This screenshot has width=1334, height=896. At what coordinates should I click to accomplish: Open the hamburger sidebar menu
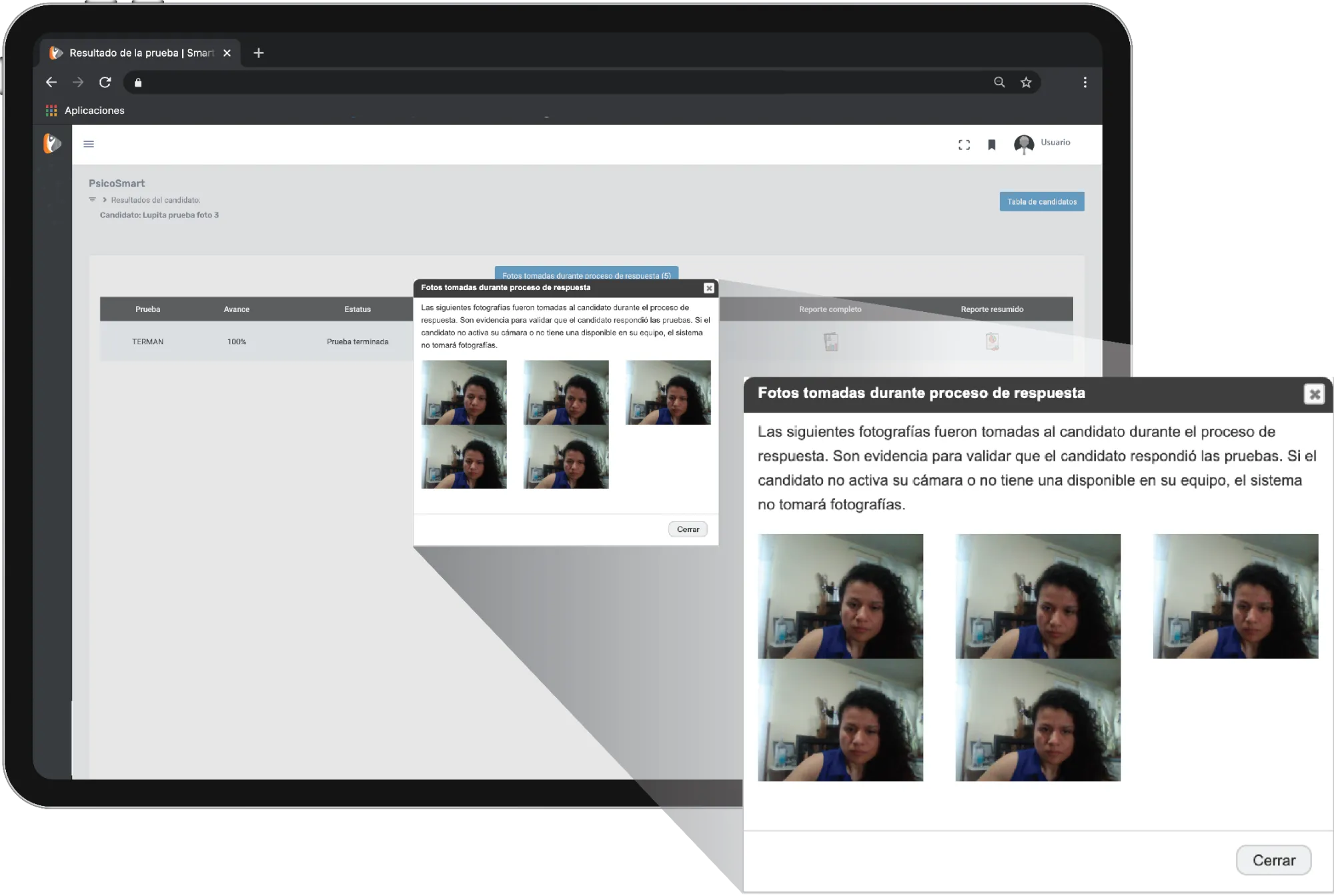[89, 144]
